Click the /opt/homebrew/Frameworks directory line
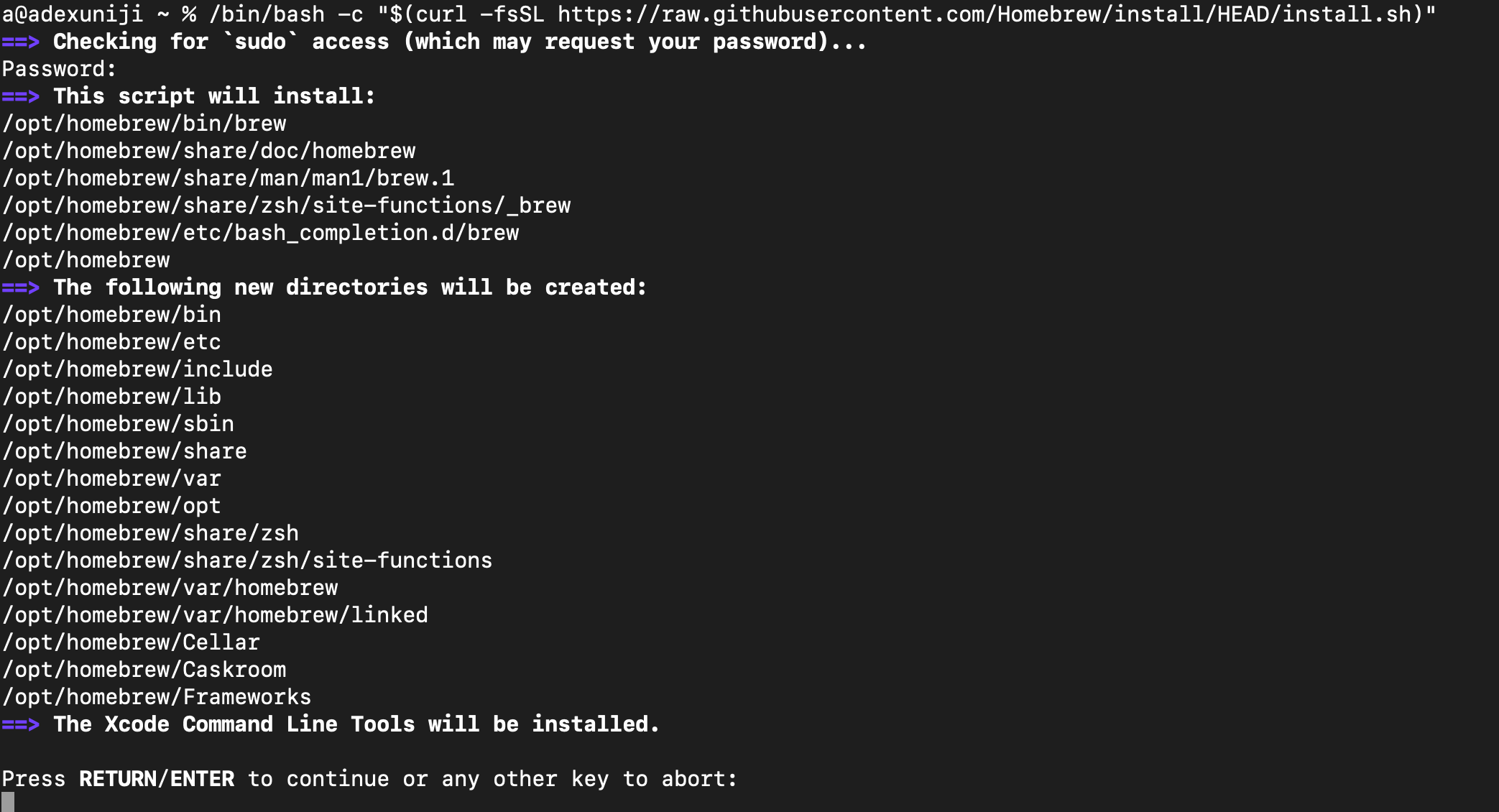1499x812 pixels. pyautogui.click(x=157, y=697)
